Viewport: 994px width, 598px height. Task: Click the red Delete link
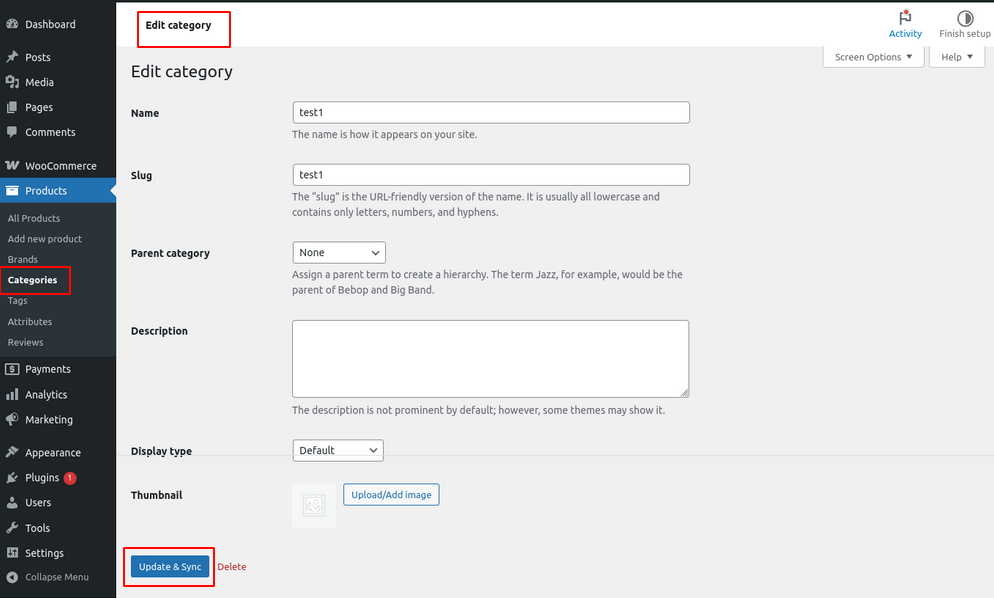click(231, 567)
